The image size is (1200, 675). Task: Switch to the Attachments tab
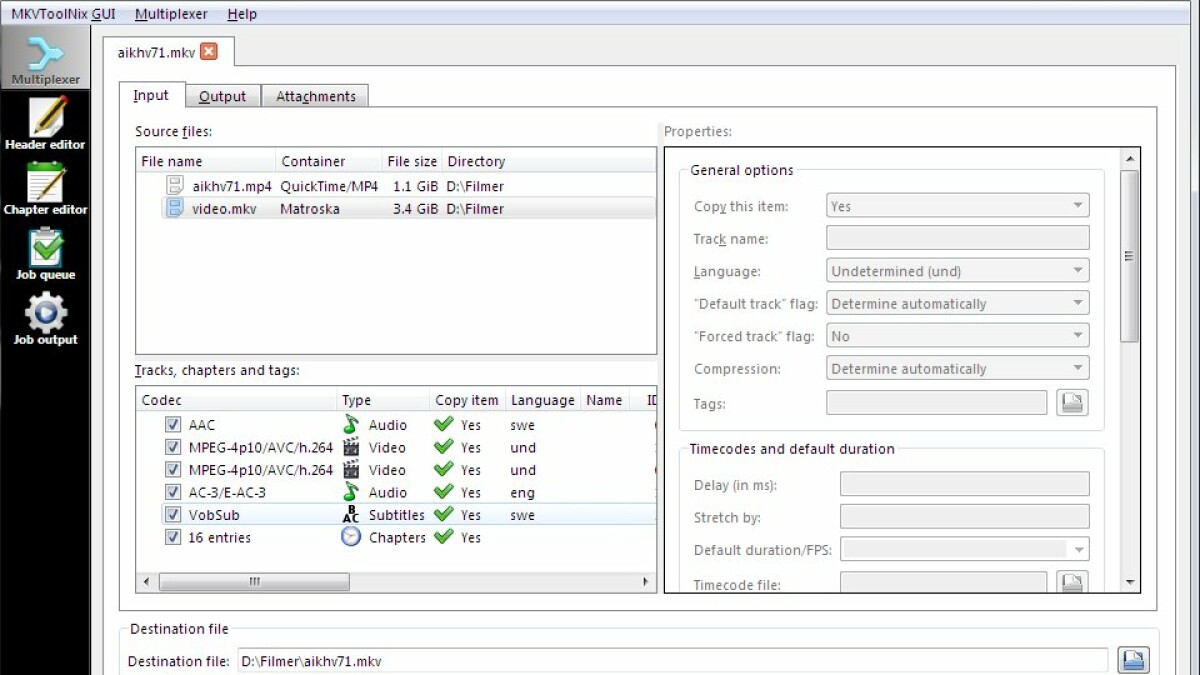(315, 96)
